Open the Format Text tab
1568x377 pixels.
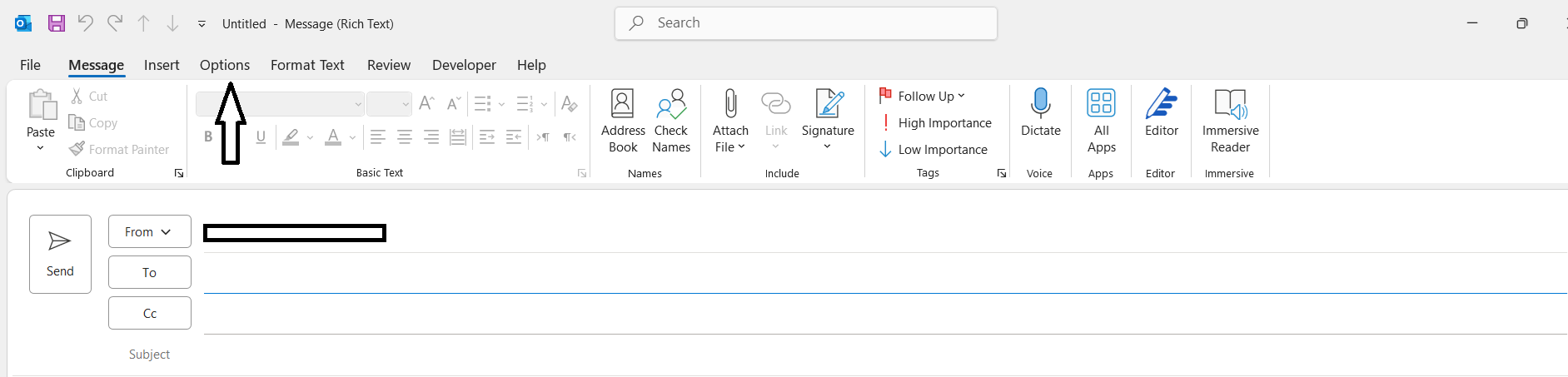[x=307, y=65]
